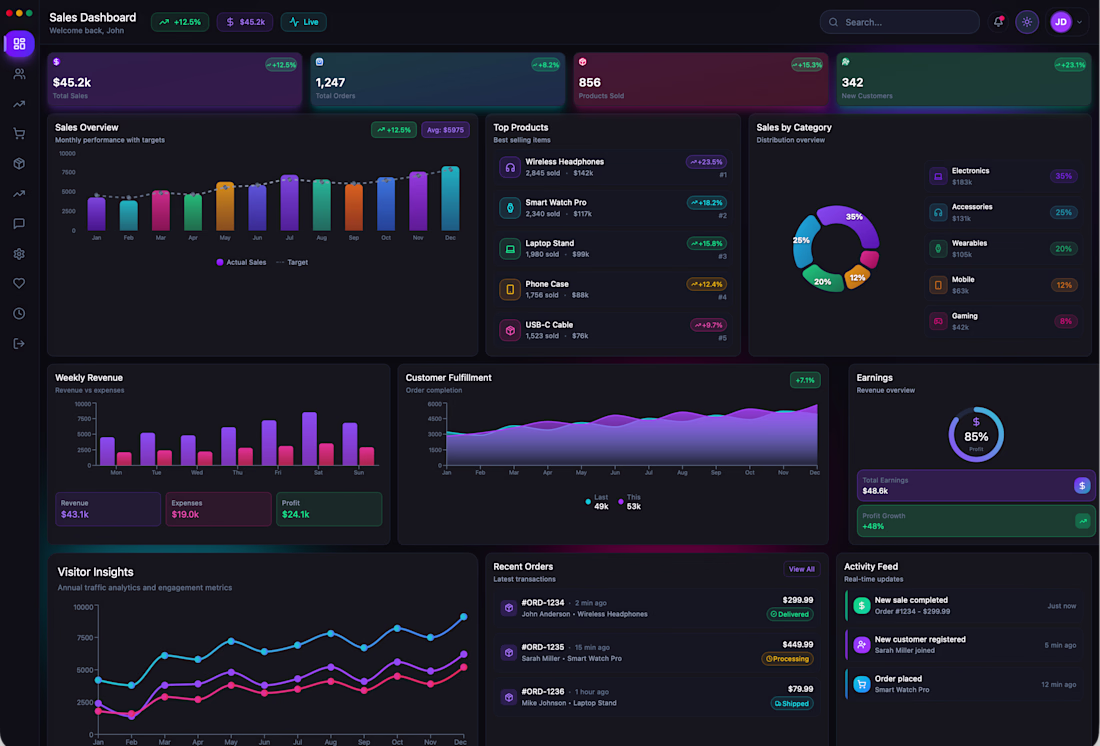Viewport: 1100px width, 746px height.
Task: Open the Wireless Headphones product row
Action: click(x=613, y=167)
